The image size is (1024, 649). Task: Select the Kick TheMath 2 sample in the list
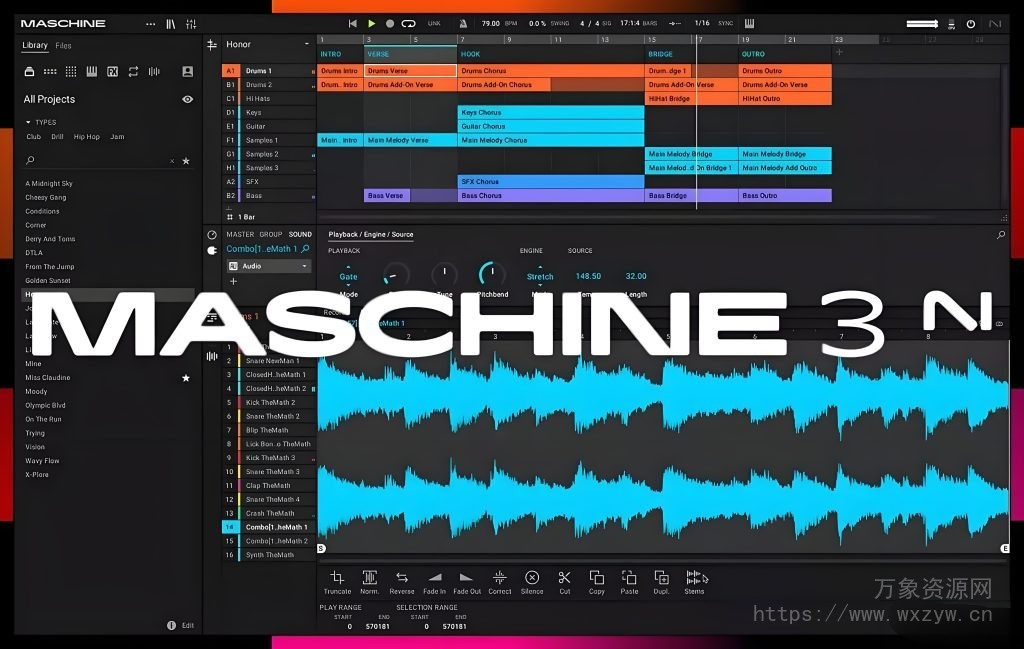[x=272, y=402]
